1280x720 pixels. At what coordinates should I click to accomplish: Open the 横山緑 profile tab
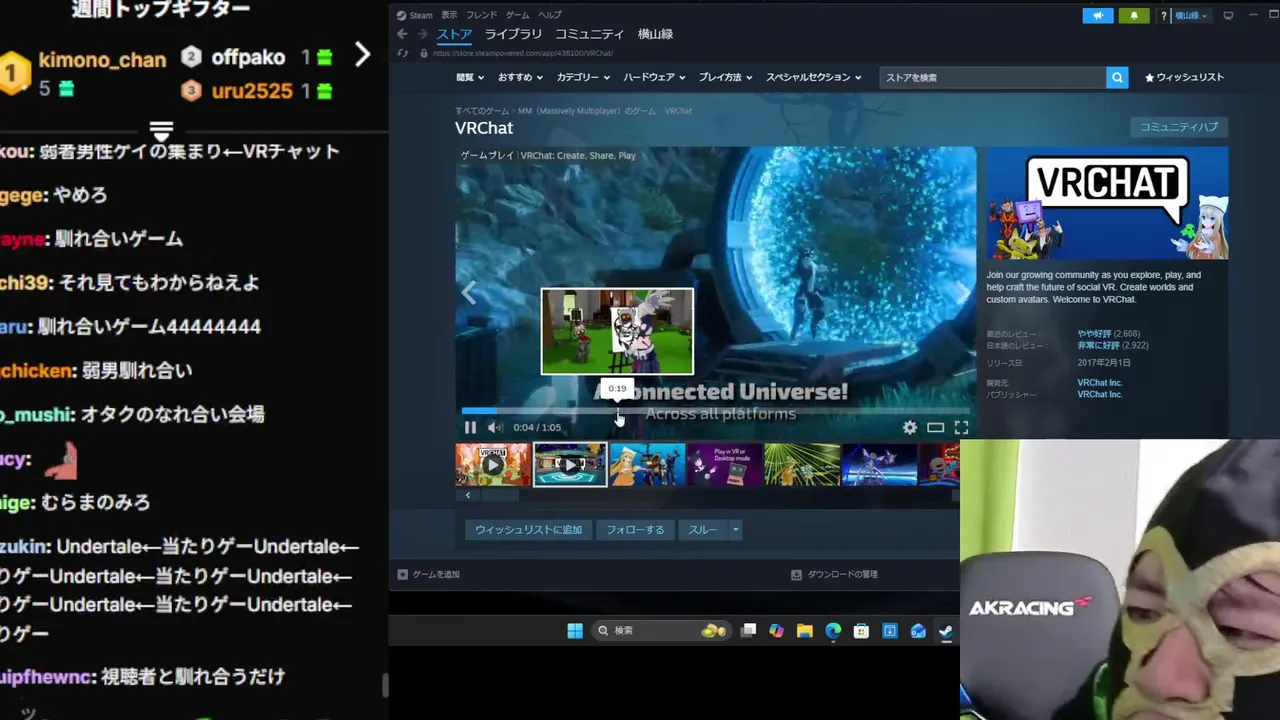coord(656,34)
